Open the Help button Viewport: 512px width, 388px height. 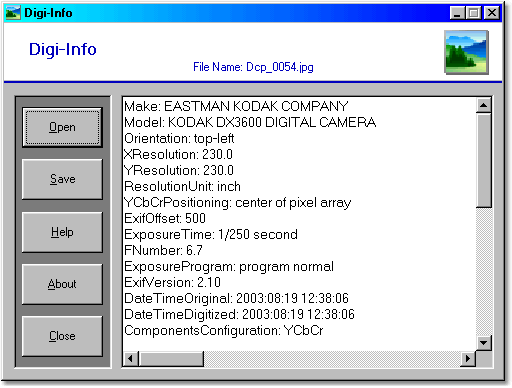click(x=62, y=232)
